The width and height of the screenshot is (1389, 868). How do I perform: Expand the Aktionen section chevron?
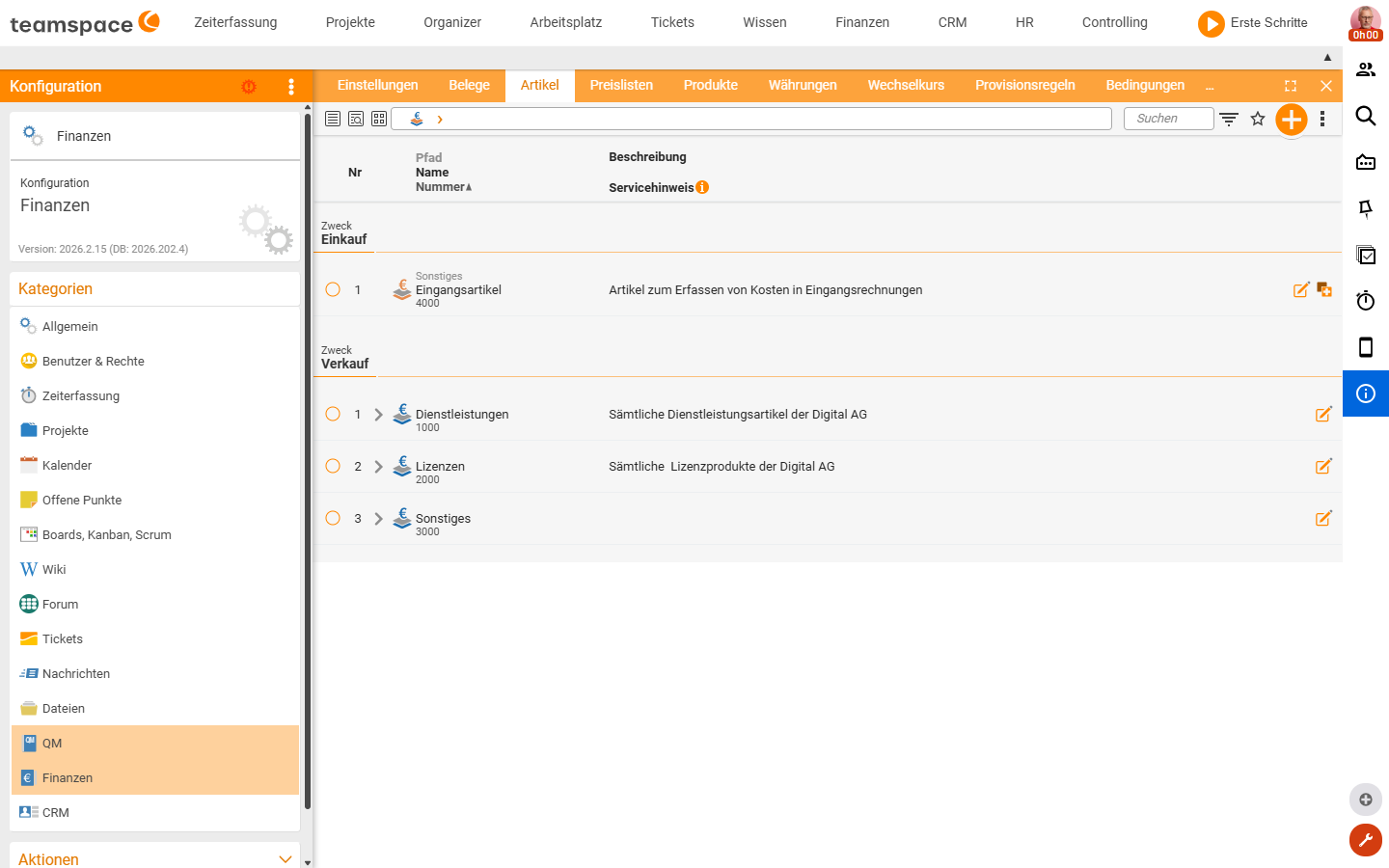285,859
